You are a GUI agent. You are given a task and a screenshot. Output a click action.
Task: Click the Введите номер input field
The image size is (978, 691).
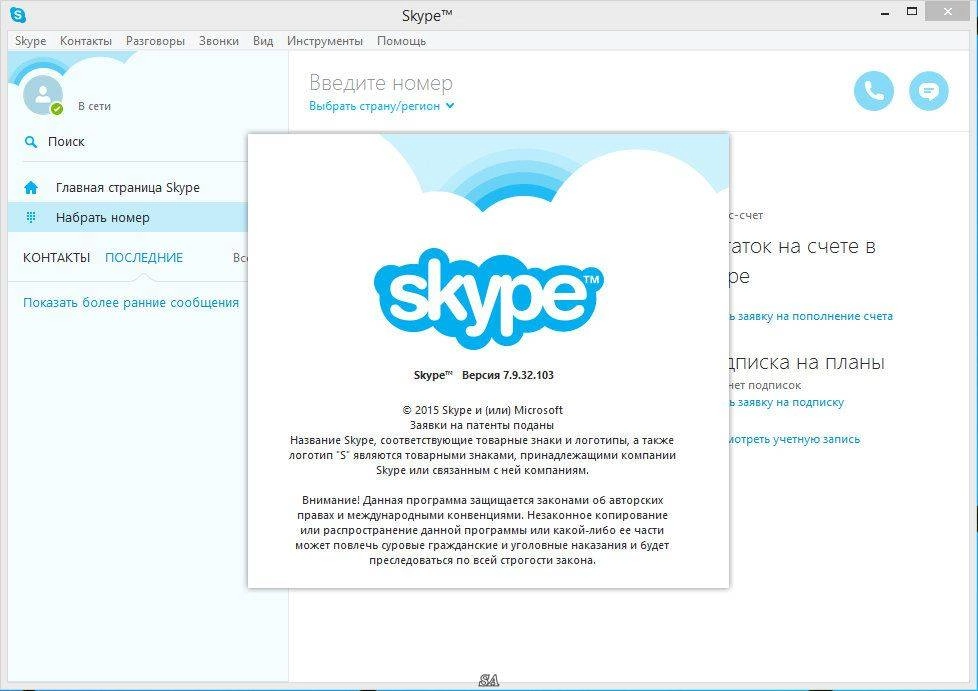pyautogui.click(x=381, y=82)
